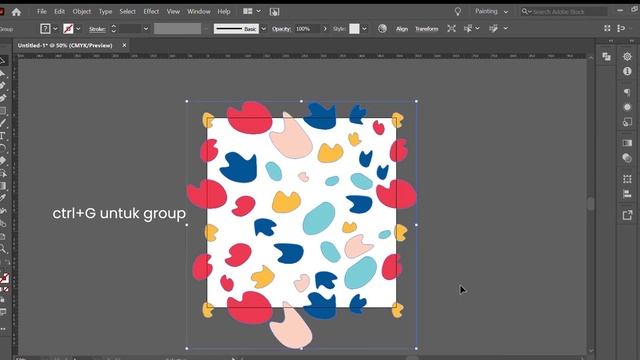Open the Gradient panel icon
Screen dimensions: 640x360
coord(627,143)
